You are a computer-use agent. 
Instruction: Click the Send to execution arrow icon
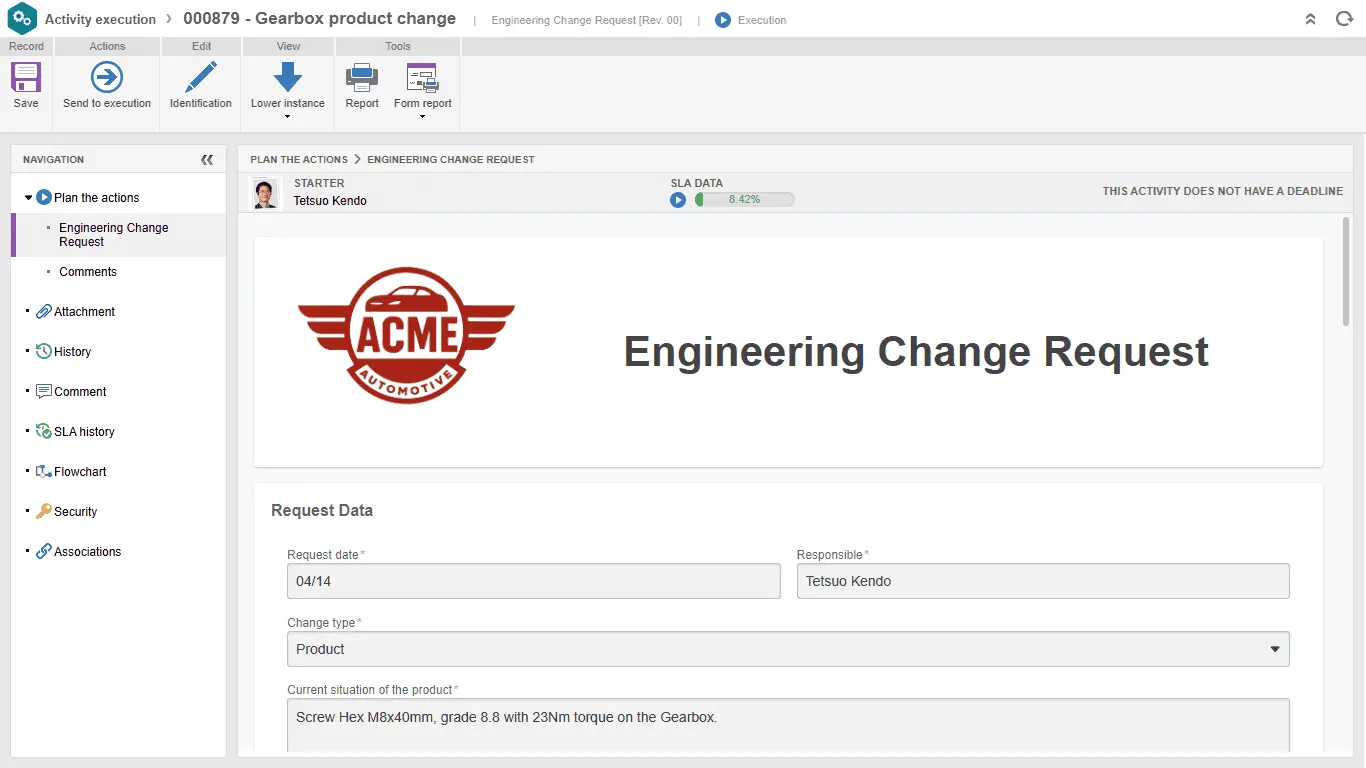click(x=107, y=77)
